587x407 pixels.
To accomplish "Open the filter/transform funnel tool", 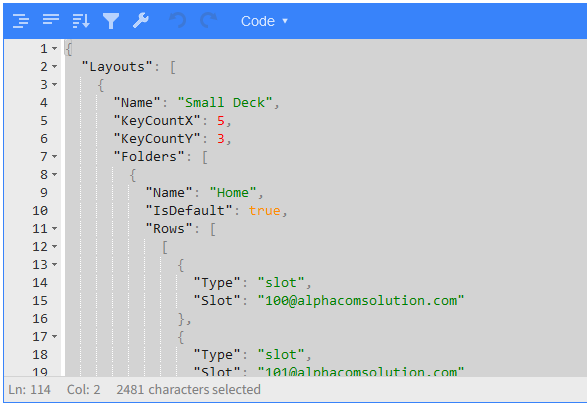I will point(111,21).
